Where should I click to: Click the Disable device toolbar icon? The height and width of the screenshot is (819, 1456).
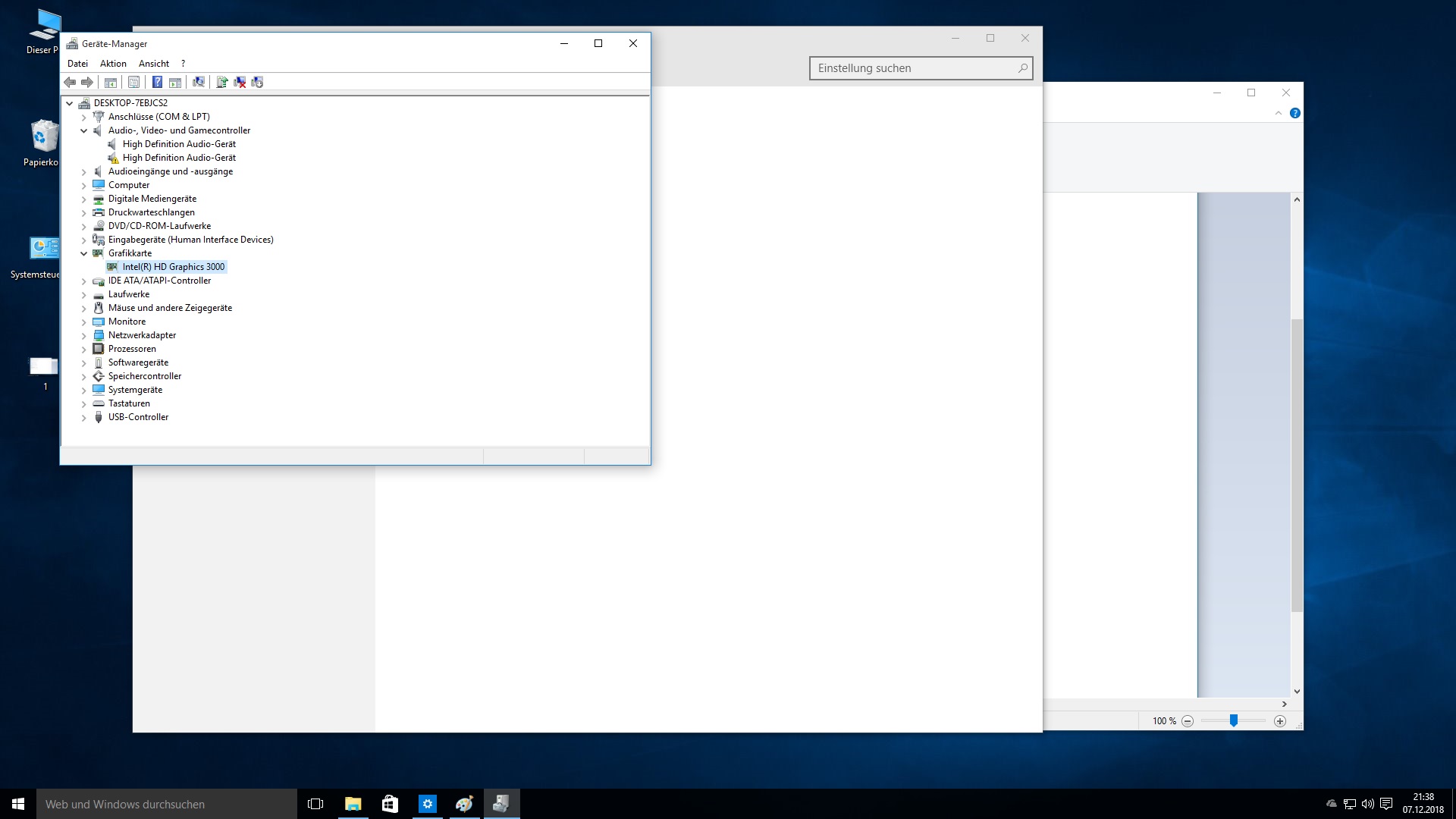tap(257, 82)
